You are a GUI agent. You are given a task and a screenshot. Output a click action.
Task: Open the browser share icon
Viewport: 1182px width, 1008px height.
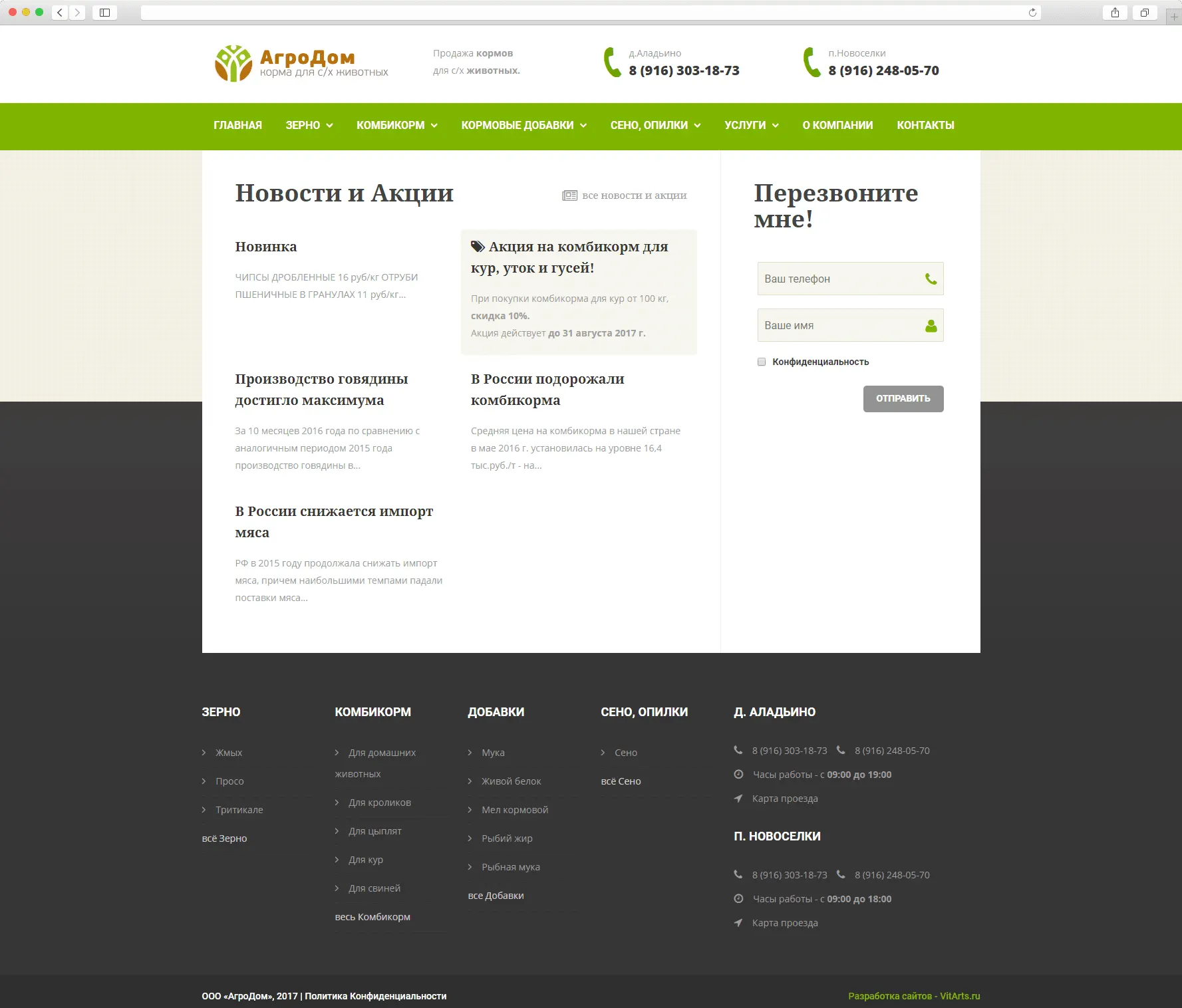[1115, 13]
